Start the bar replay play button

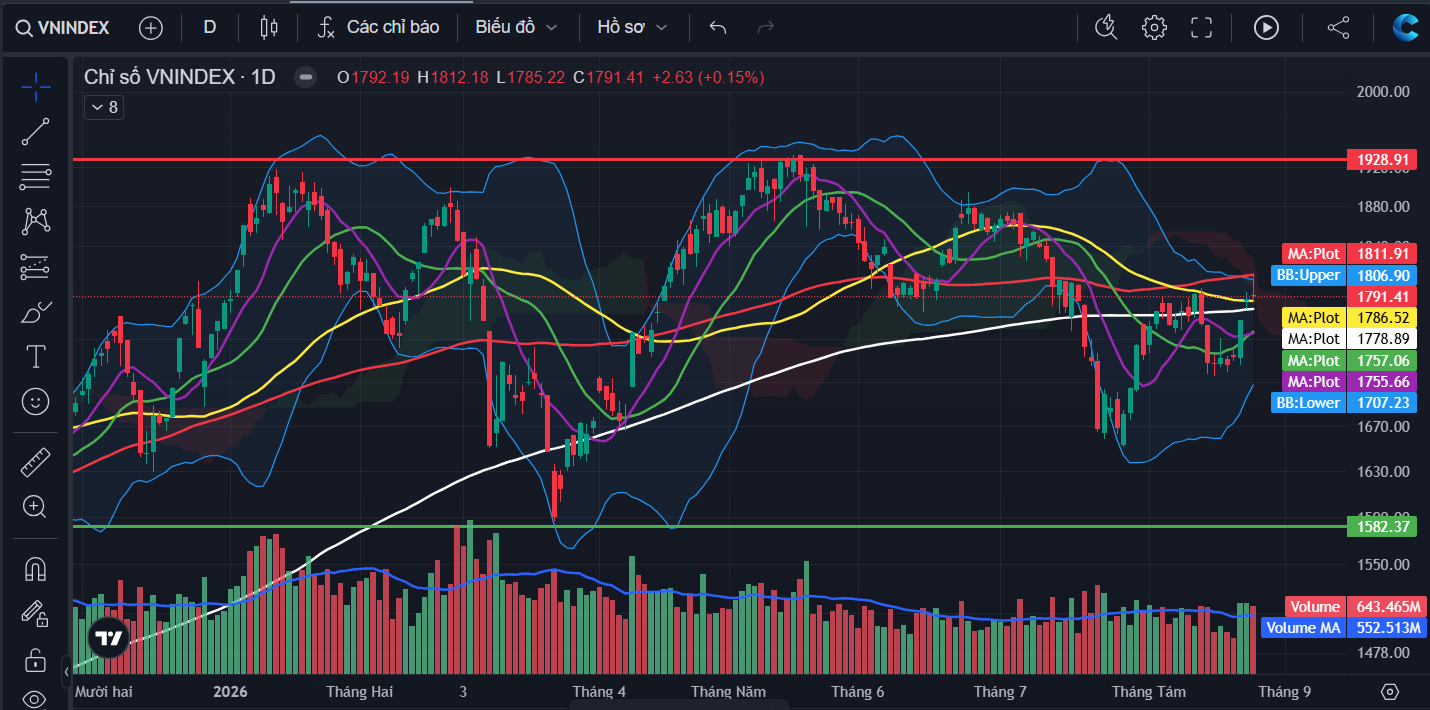click(1266, 27)
